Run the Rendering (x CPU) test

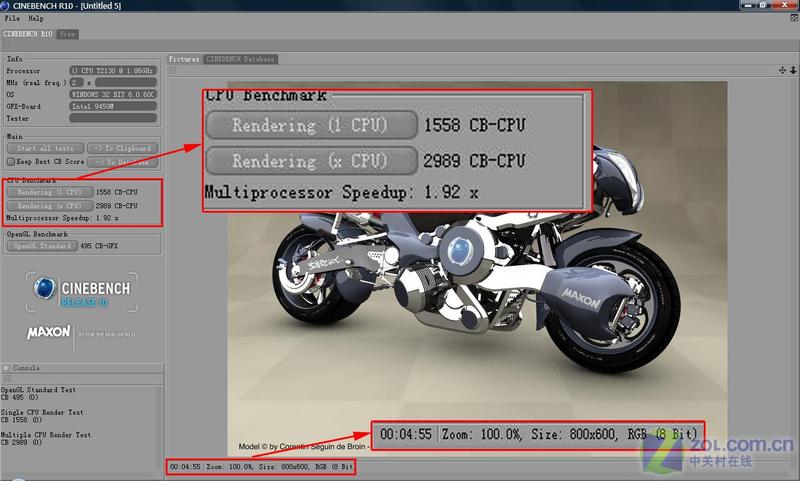(x=50, y=206)
